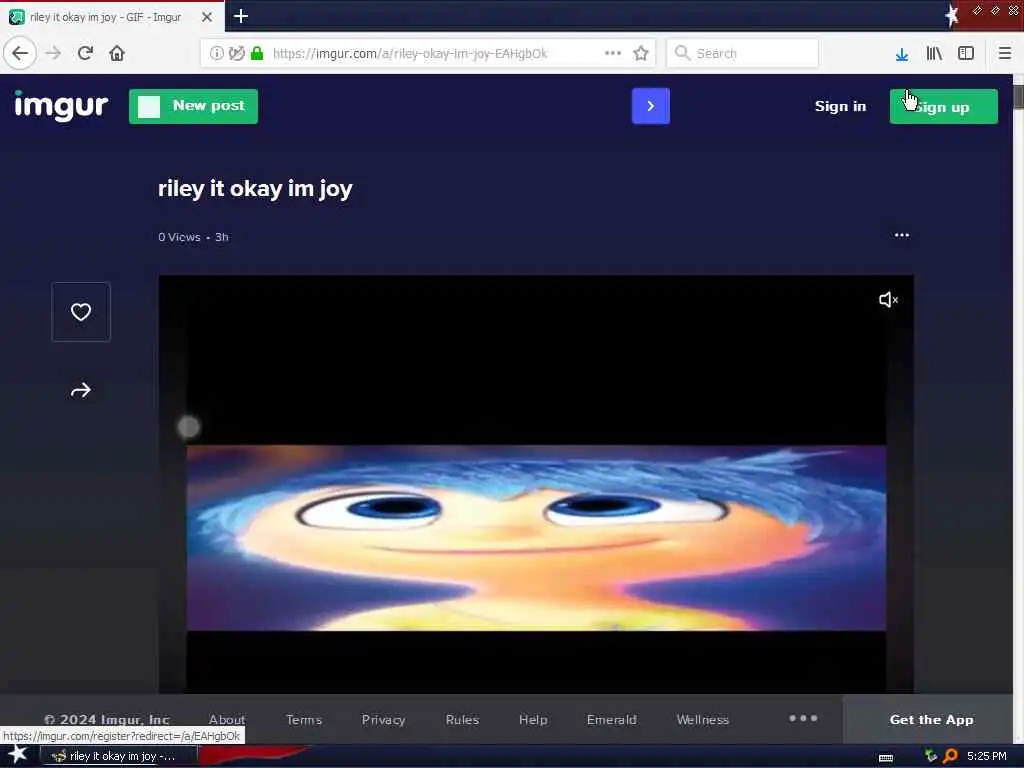The image size is (1024, 768).
Task: Create a New post on Imgur
Action: pyautogui.click(x=193, y=106)
